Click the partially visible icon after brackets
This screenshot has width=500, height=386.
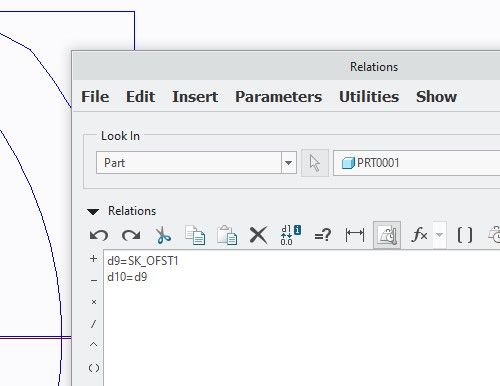pyautogui.click(x=494, y=235)
